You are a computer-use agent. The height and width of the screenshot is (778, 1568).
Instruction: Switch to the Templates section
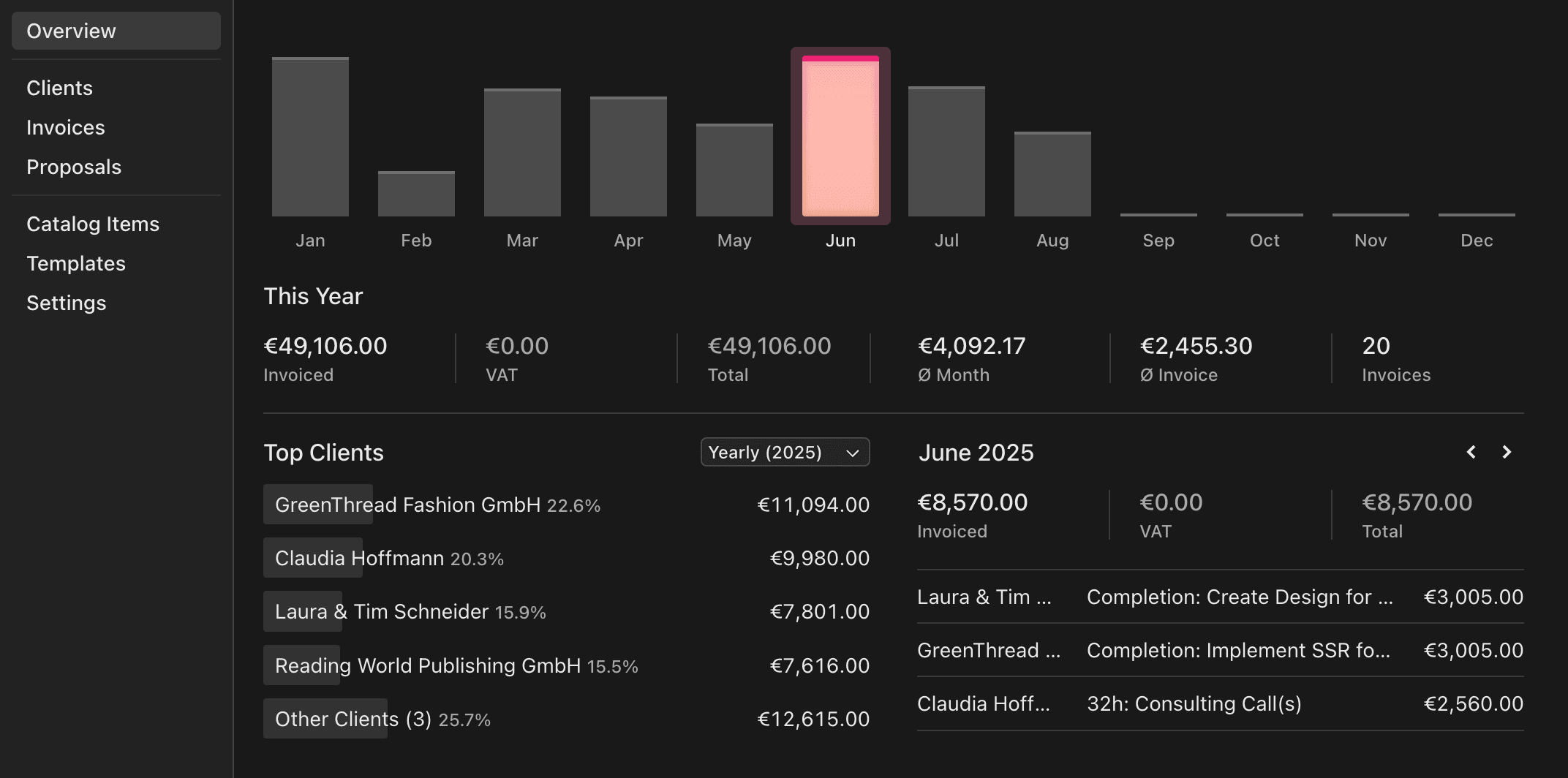[x=76, y=263]
